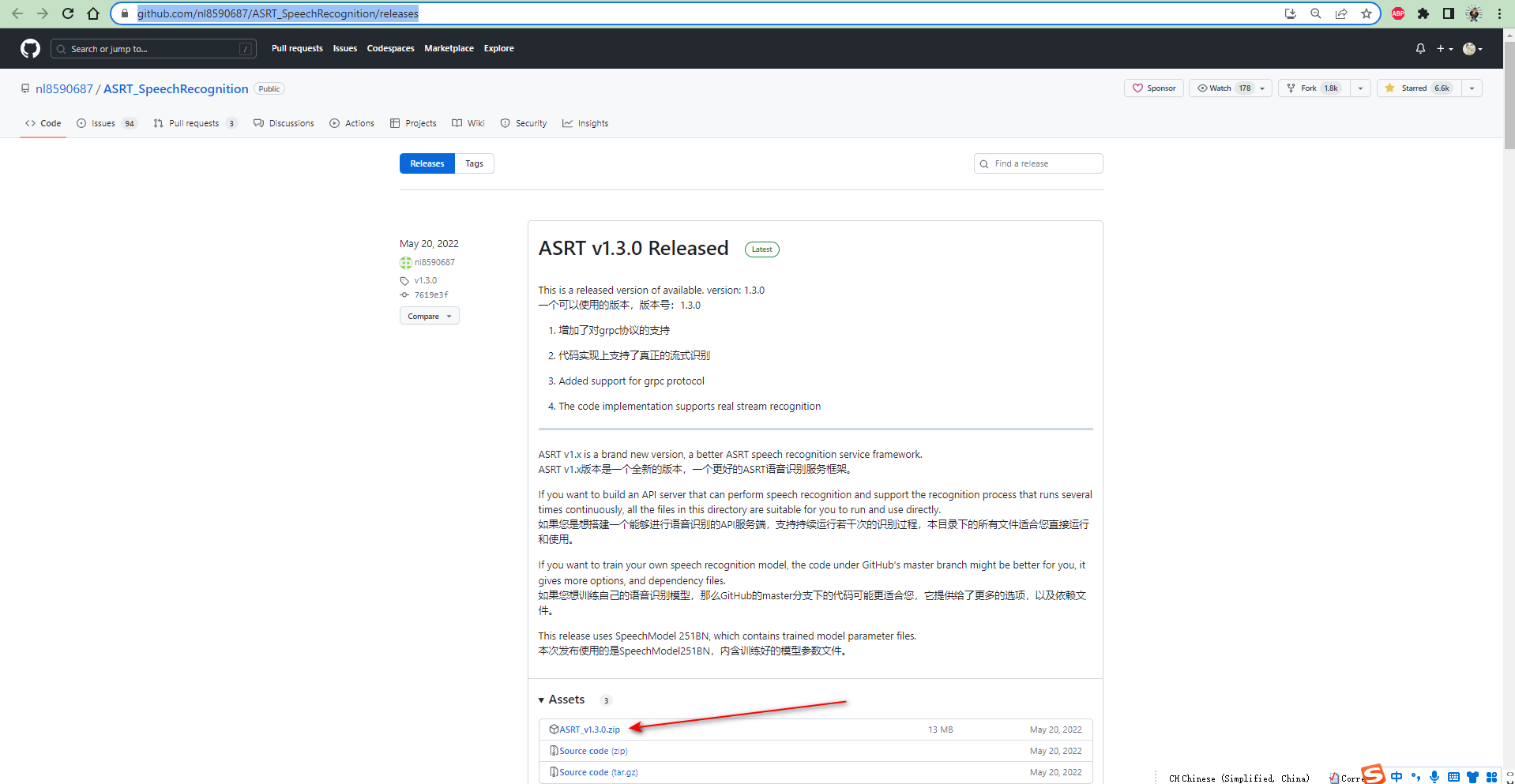Screen dimensions: 1515x784
Task: Open Pull requests in top navigation
Action: tap(297, 49)
